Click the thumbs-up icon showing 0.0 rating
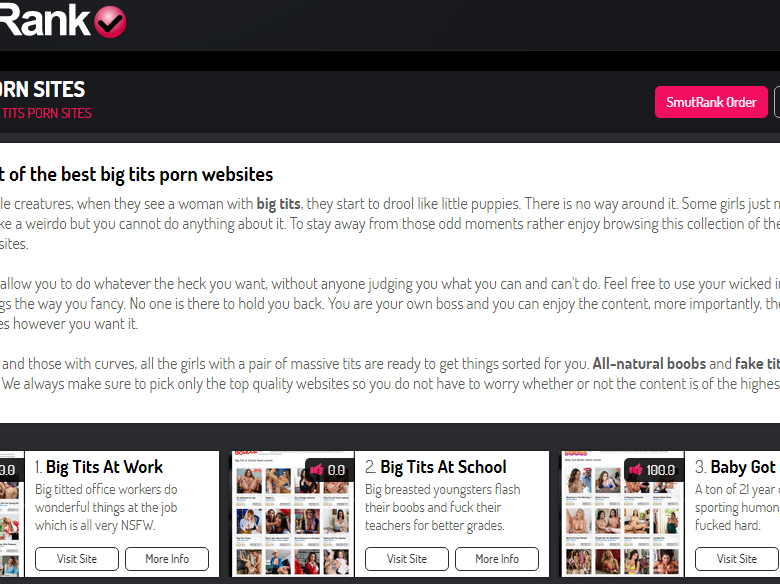780x584 pixels. [x=317, y=470]
